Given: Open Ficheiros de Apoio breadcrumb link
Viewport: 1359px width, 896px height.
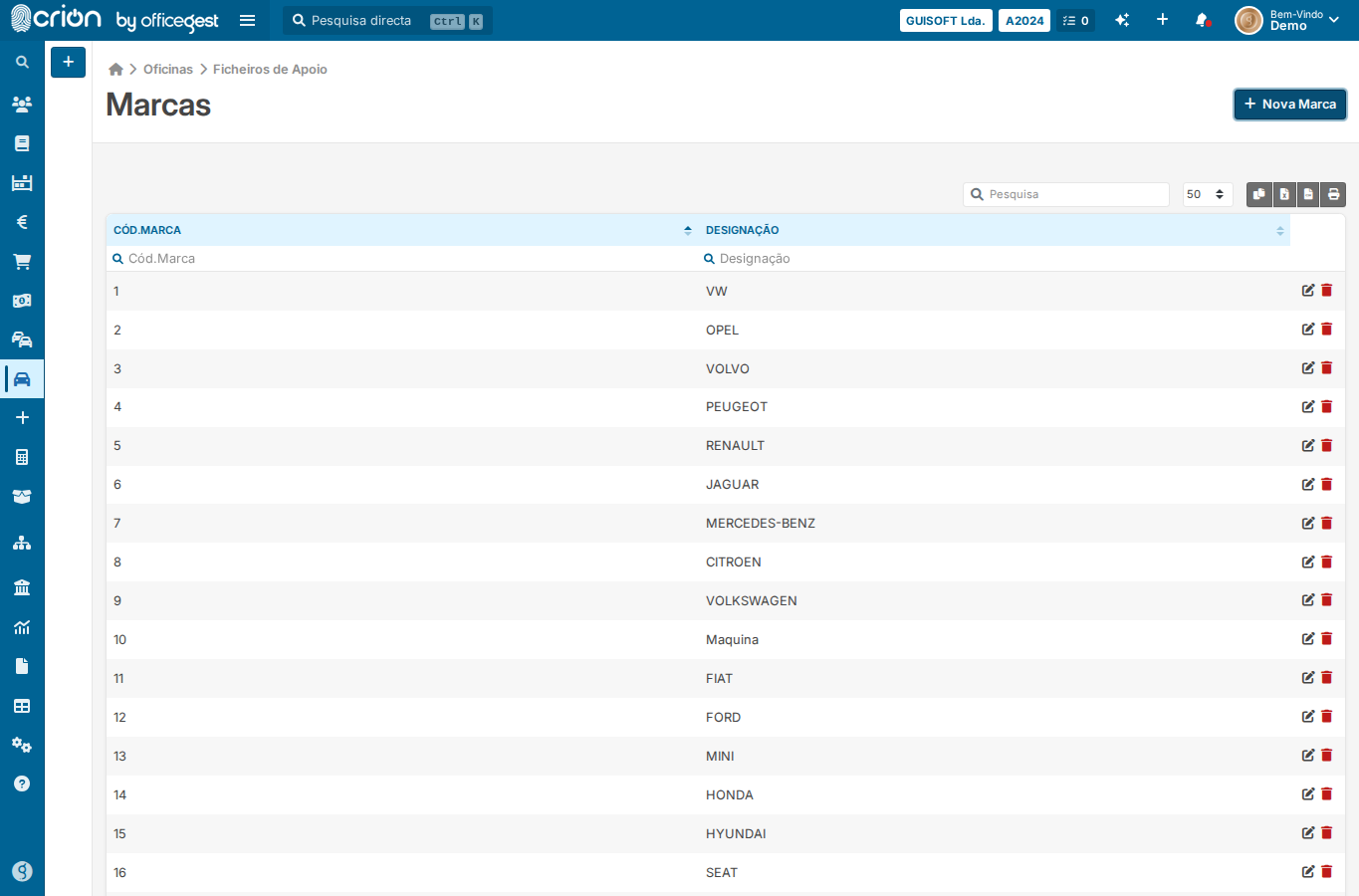Looking at the screenshot, I should (x=270, y=70).
